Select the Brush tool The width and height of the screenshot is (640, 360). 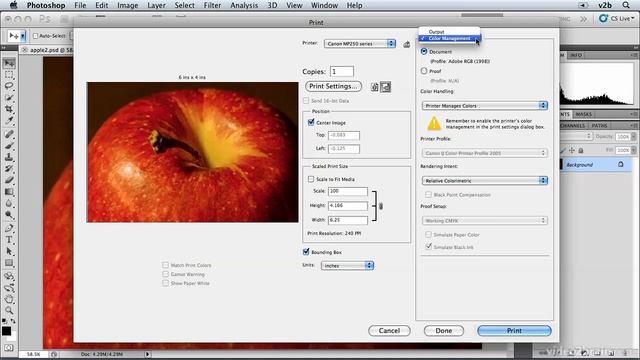click(9, 146)
